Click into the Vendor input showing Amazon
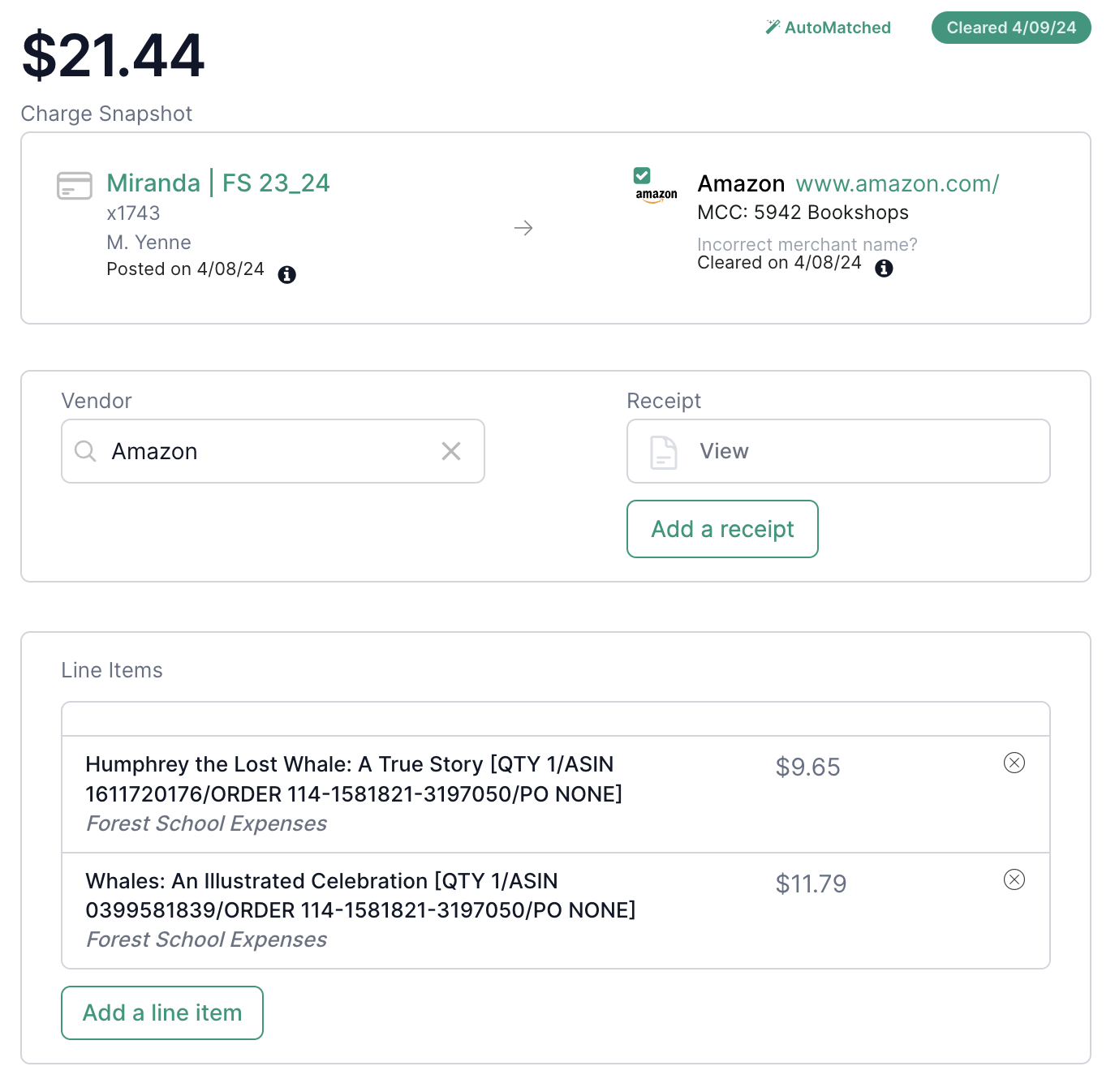Image resolution: width=1115 pixels, height=1092 pixels. (x=273, y=451)
